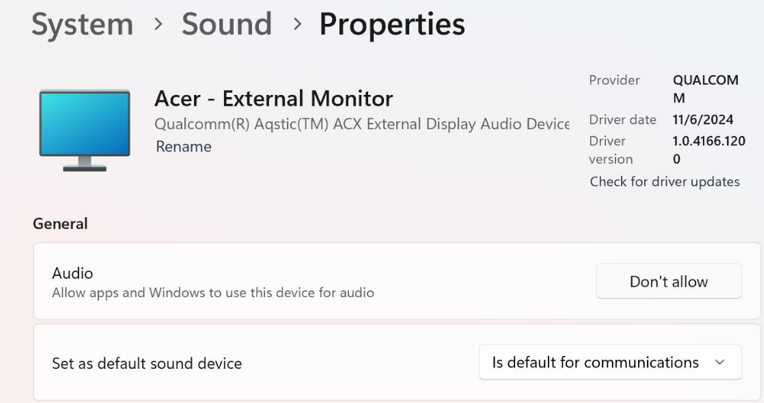Click the Audio setting row label
The height and width of the screenshot is (403, 764).
tap(73, 273)
